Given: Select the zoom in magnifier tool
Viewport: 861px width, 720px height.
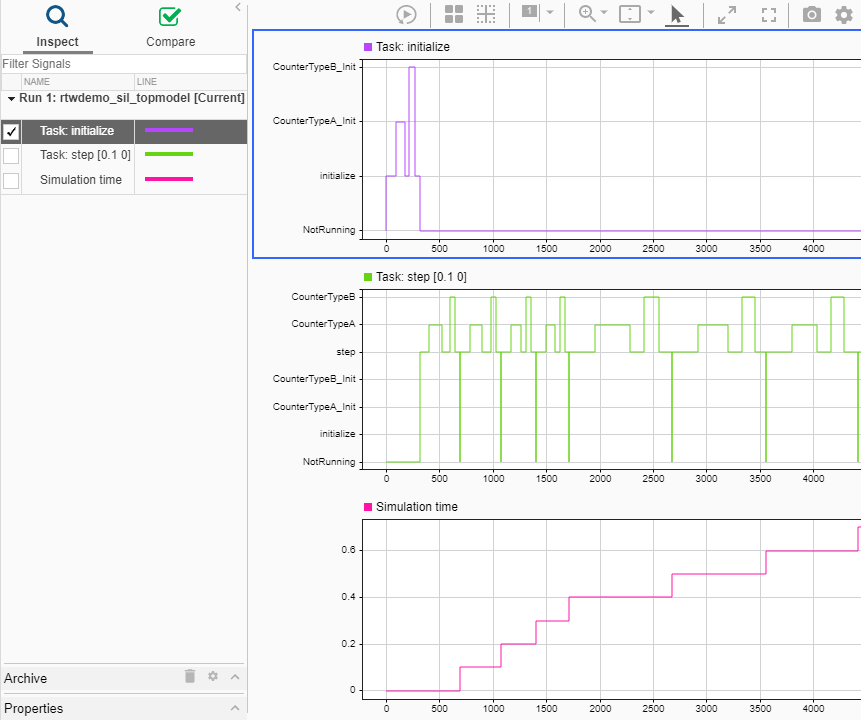Looking at the screenshot, I should tap(587, 14).
